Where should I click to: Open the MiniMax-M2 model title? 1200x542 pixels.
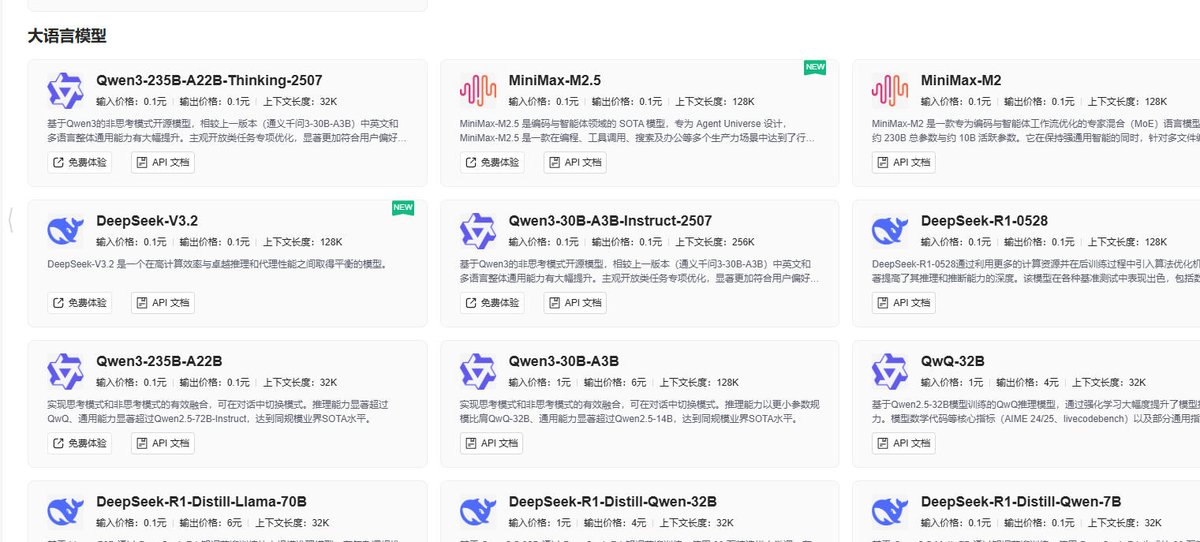coord(961,80)
